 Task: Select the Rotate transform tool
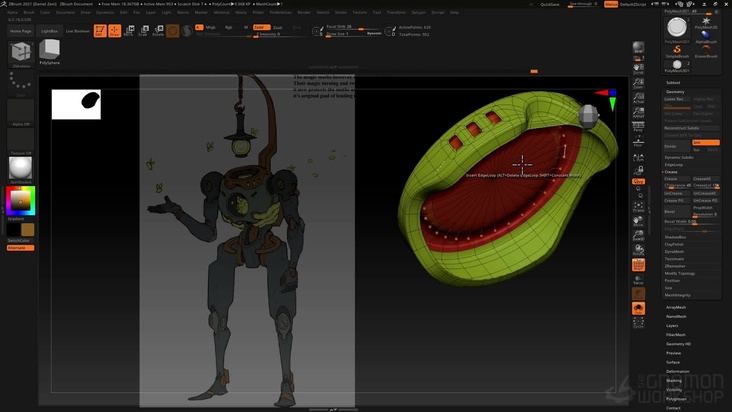(157, 31)
